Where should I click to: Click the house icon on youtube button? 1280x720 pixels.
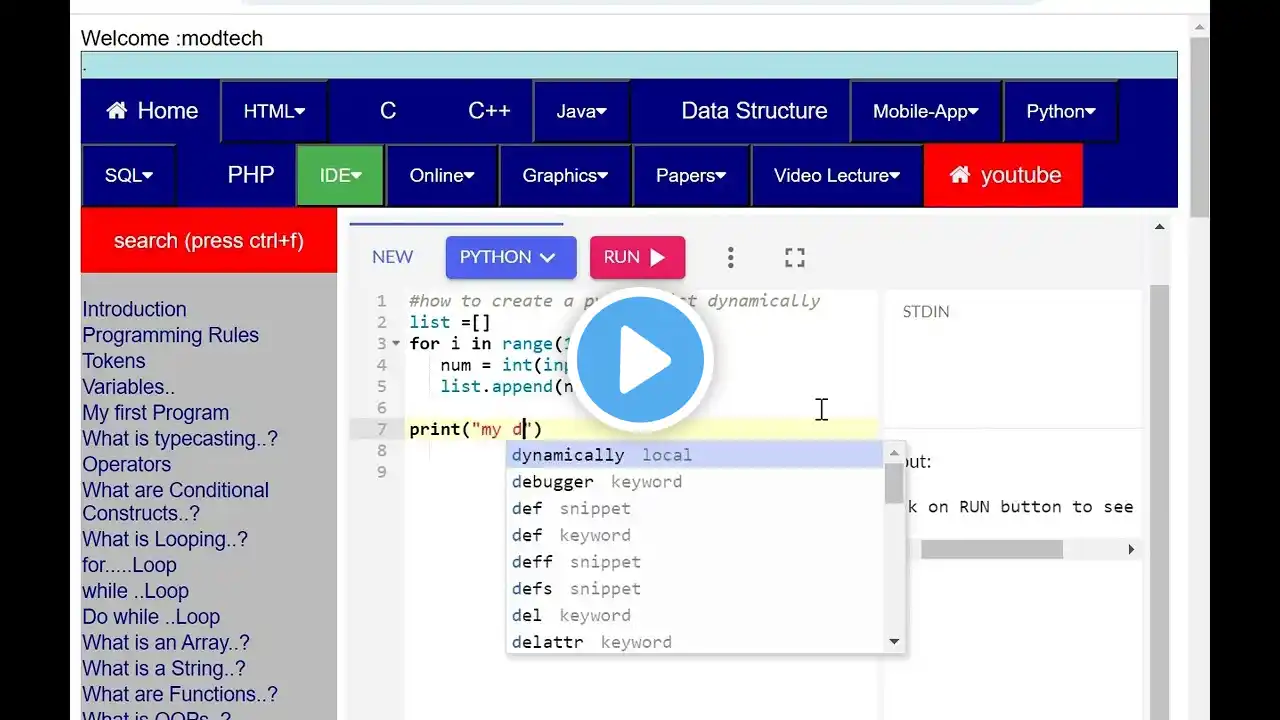click(960, 175)
